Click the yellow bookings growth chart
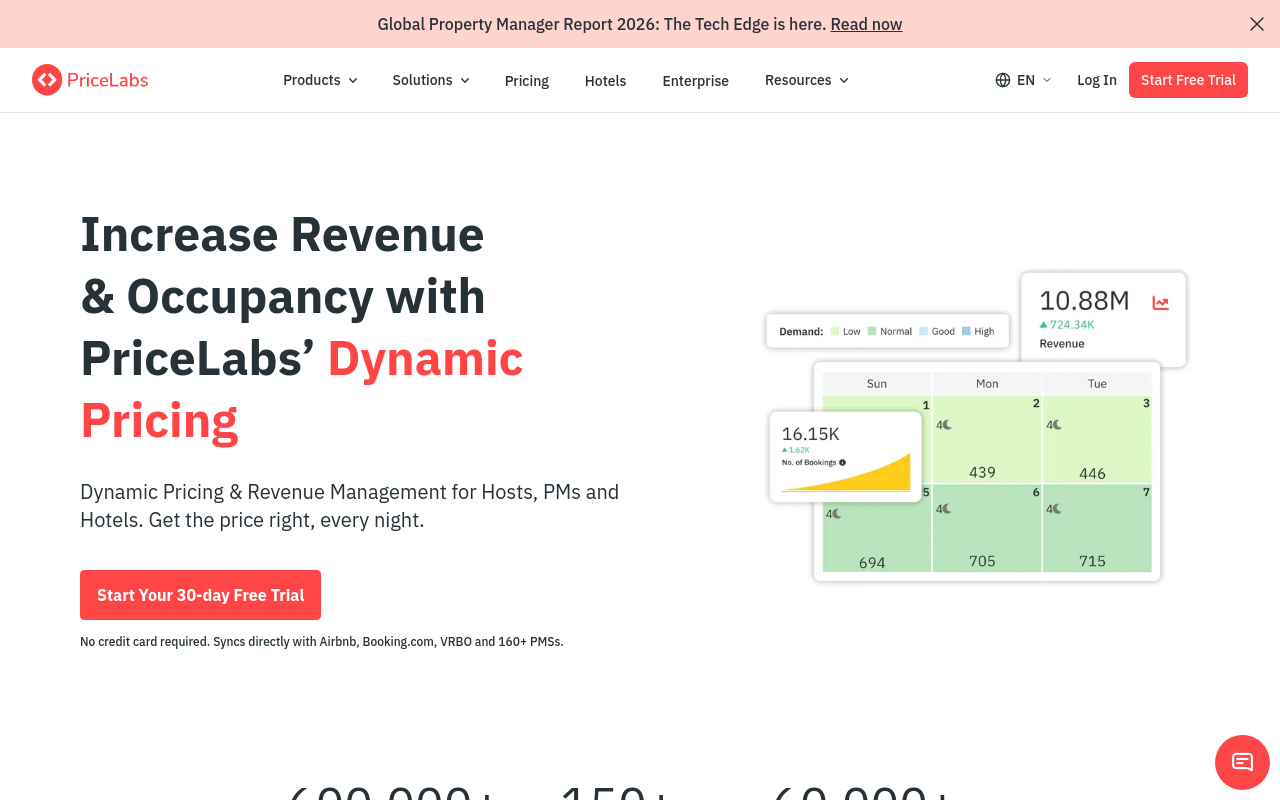The height and width of the screenshot is (800, 1280). (x=846, y=472)
